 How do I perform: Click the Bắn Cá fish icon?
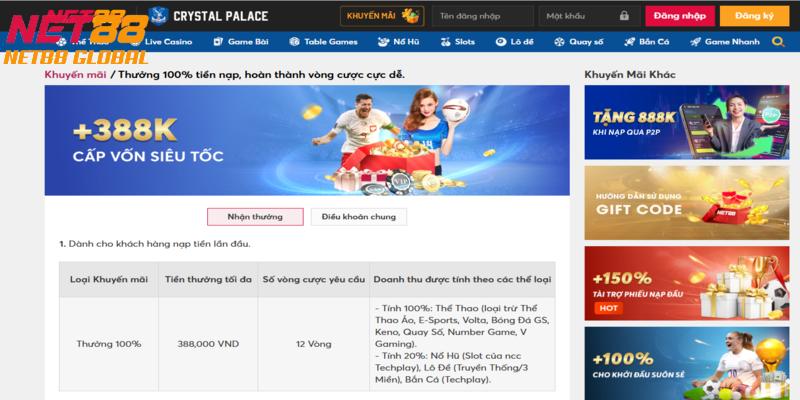point(629,42)
